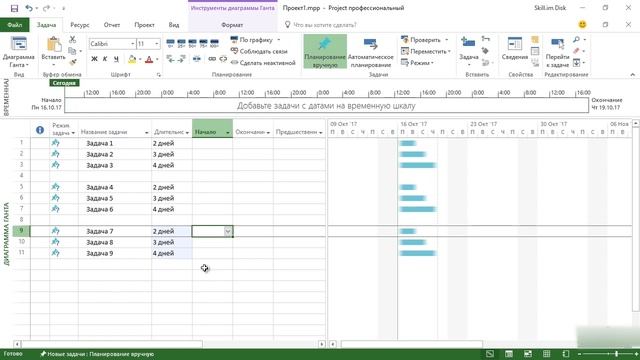This screenshot has width=640, height=360.
Task: Click the Link tasks chain icon
Action: [212, 59]
